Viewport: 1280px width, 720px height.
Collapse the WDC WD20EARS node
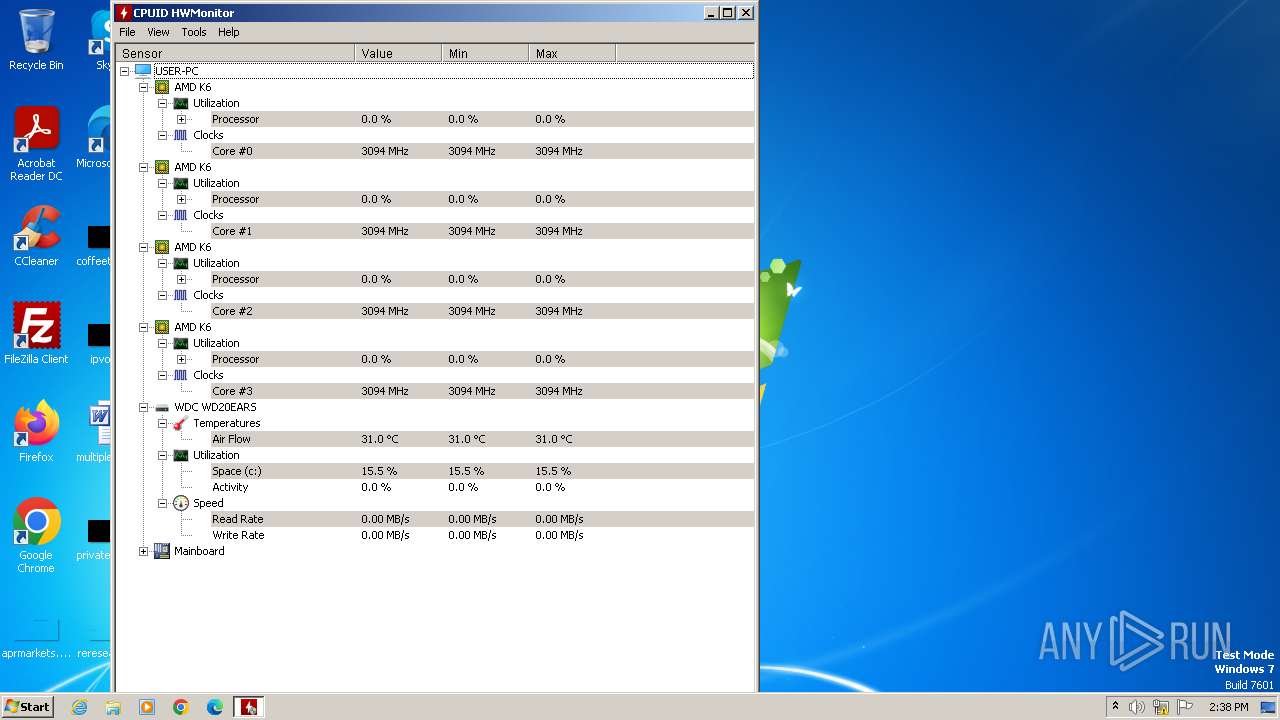click(x=143, y=407)
